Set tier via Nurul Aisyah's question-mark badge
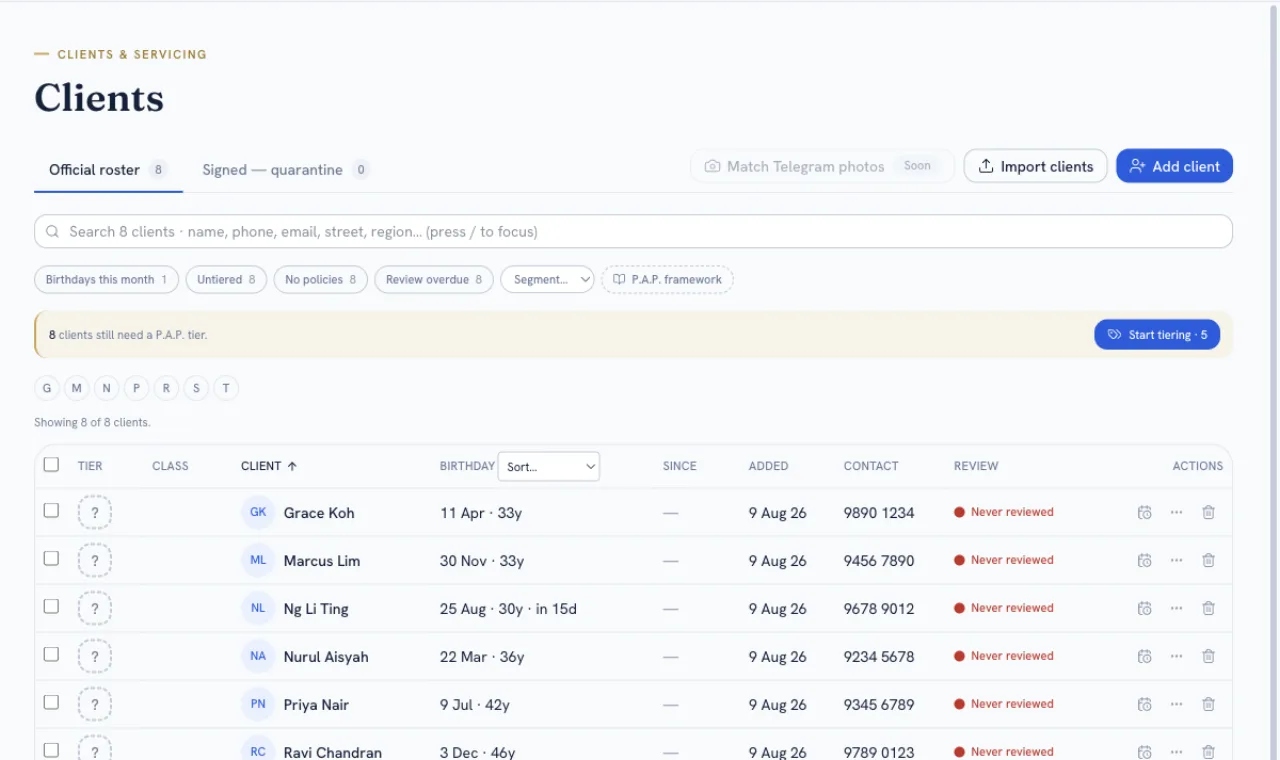This screenshot has height=760, width=1280. click(95, 657)
